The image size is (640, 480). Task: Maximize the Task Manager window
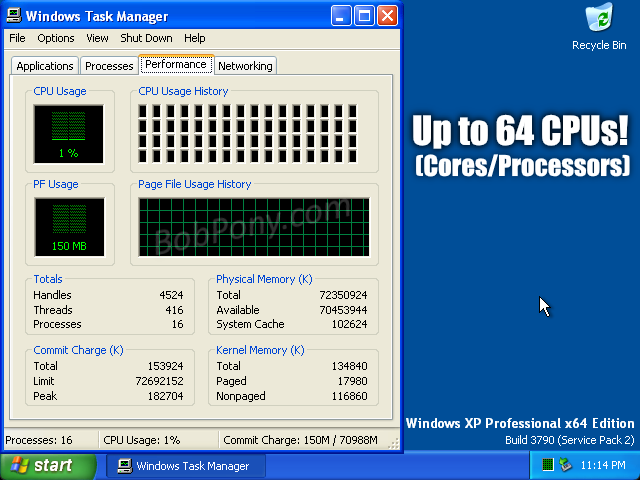(x=364, y=16)
